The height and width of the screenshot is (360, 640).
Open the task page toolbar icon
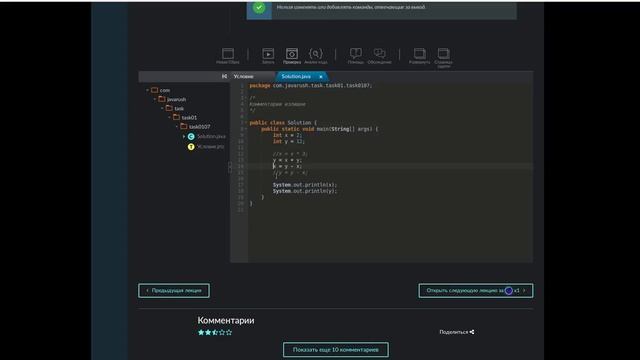(443, 53)
